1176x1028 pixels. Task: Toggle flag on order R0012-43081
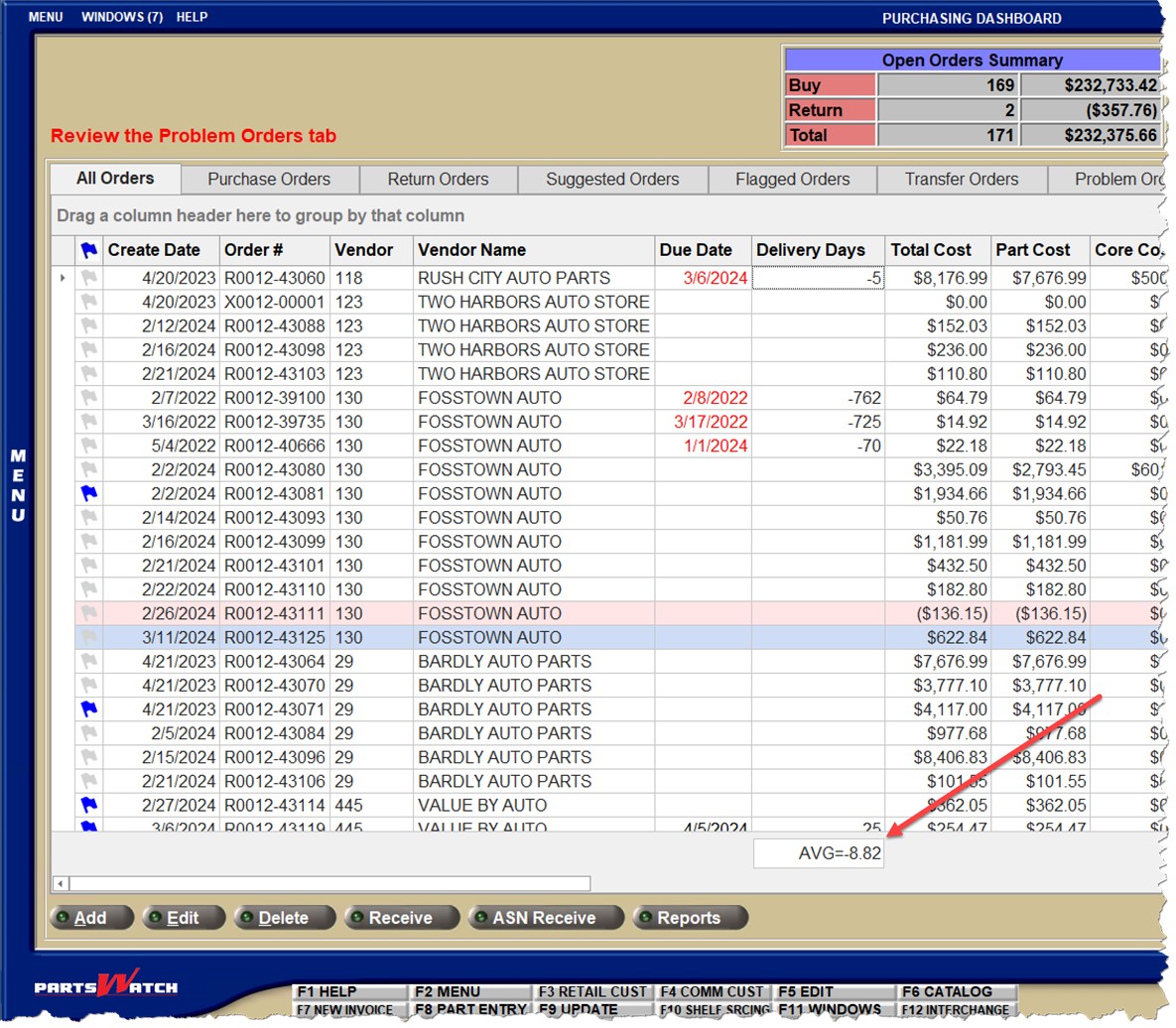coord(89,493)
